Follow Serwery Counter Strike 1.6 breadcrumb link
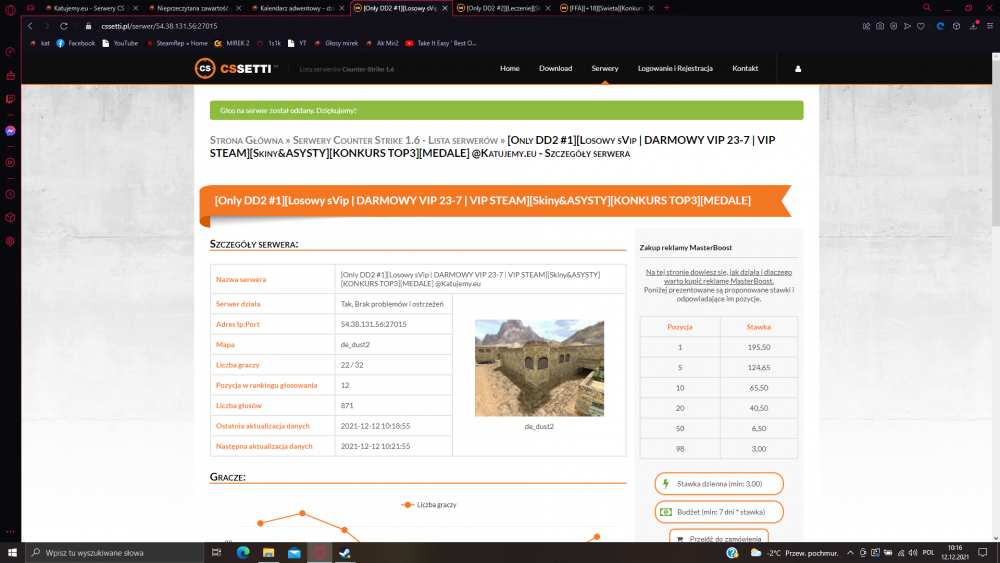 (395, 140)
